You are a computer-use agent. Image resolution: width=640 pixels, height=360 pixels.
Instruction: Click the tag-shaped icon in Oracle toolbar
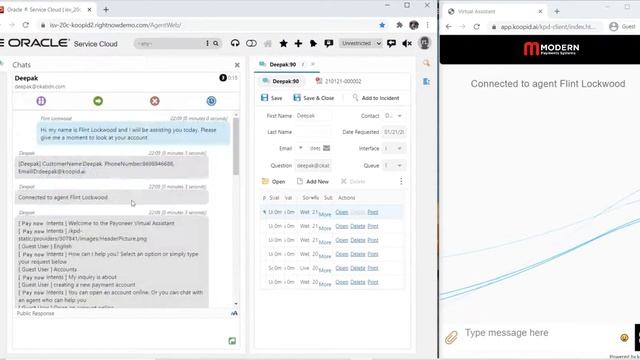point(313,43)
